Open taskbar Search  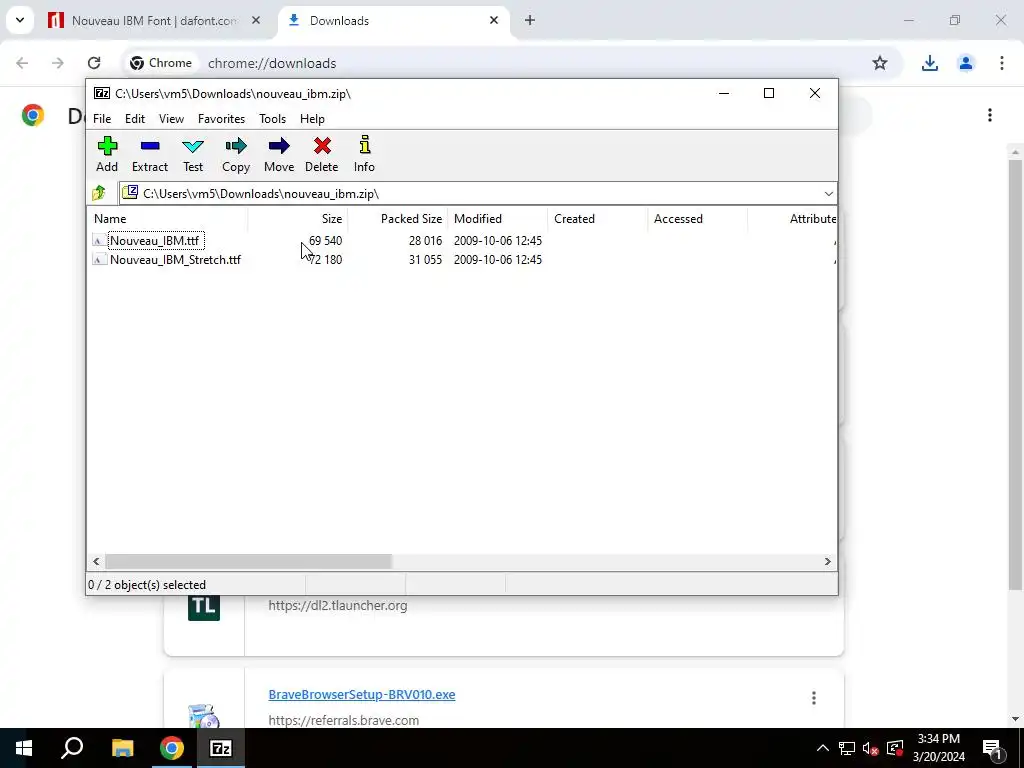point(72,748)
